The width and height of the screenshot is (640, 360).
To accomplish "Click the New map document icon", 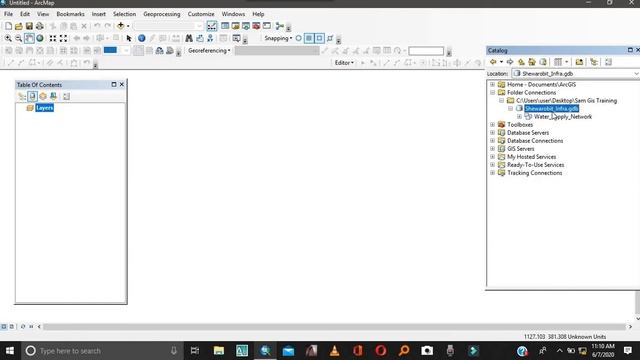I will coord(9,26).
